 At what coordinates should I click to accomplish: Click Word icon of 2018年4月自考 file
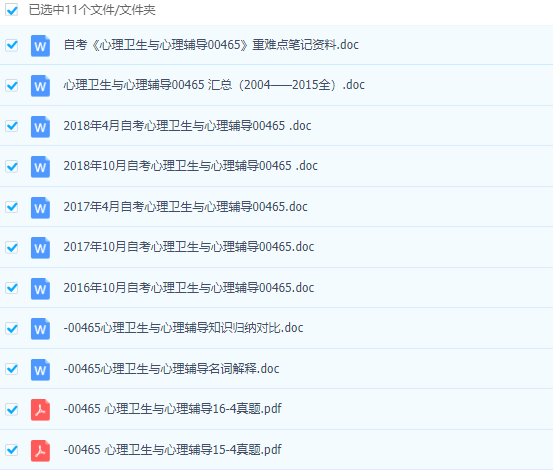coord(40,127)
